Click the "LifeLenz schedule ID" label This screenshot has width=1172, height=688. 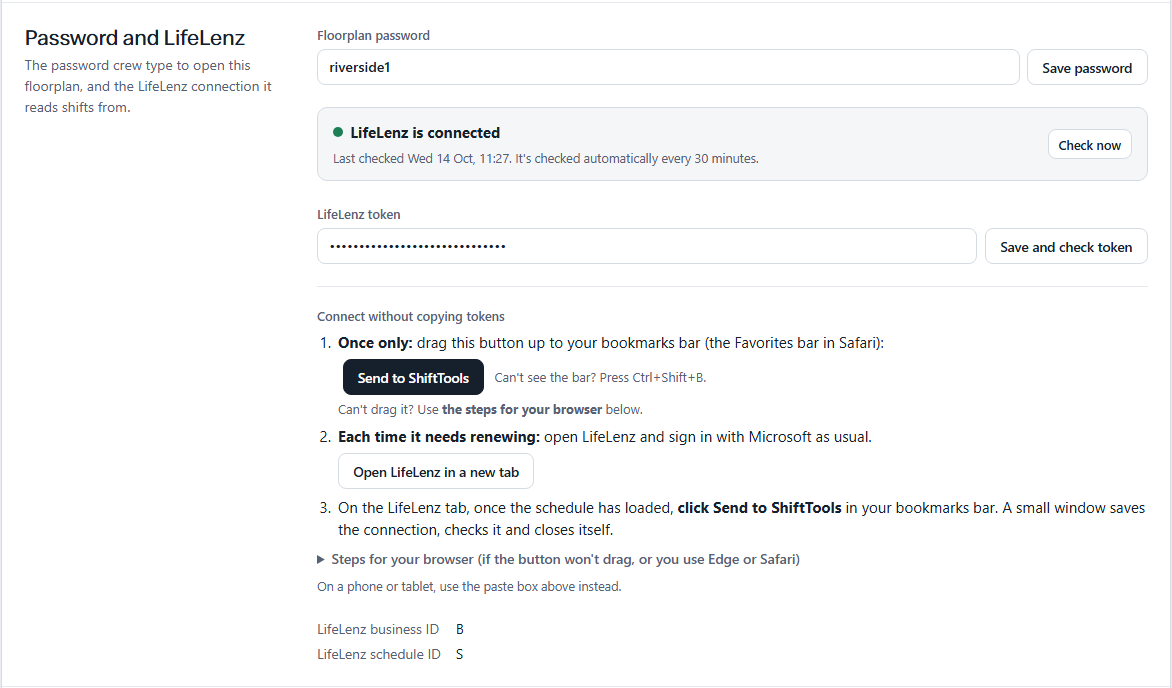pyautogui.click(x=378, y=654)
